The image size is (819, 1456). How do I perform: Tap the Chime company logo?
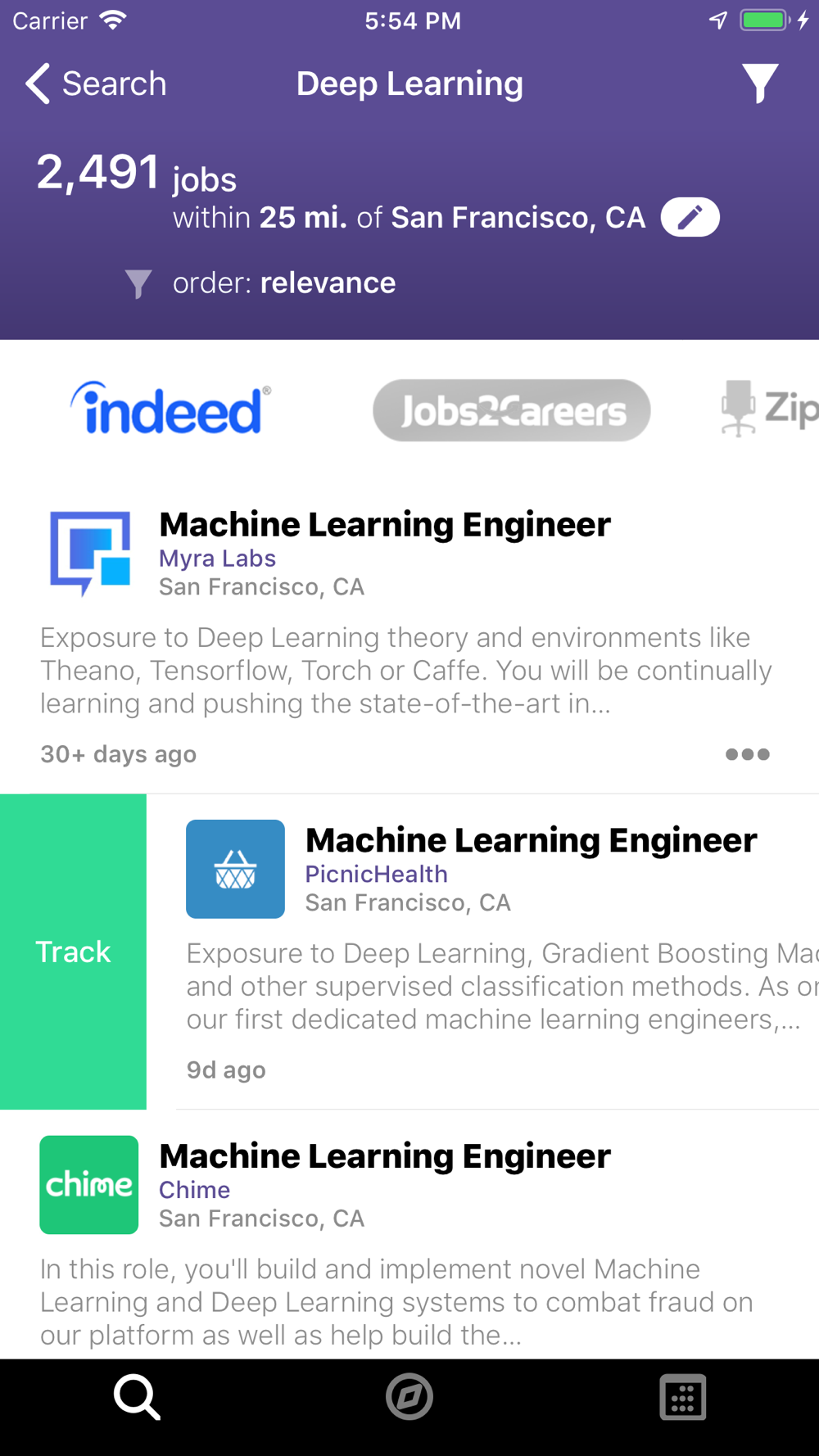[x=89, y=1185]
